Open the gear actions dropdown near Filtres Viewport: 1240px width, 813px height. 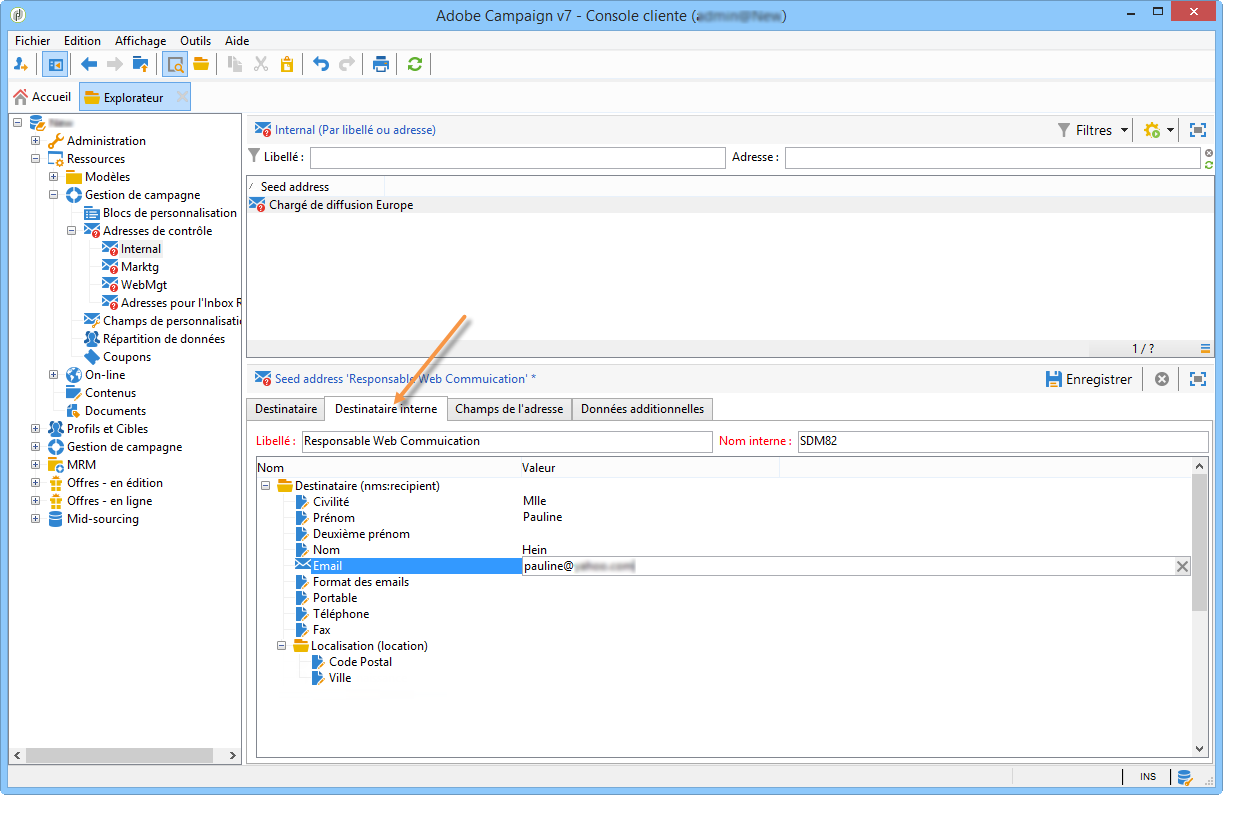(1158, 130)
